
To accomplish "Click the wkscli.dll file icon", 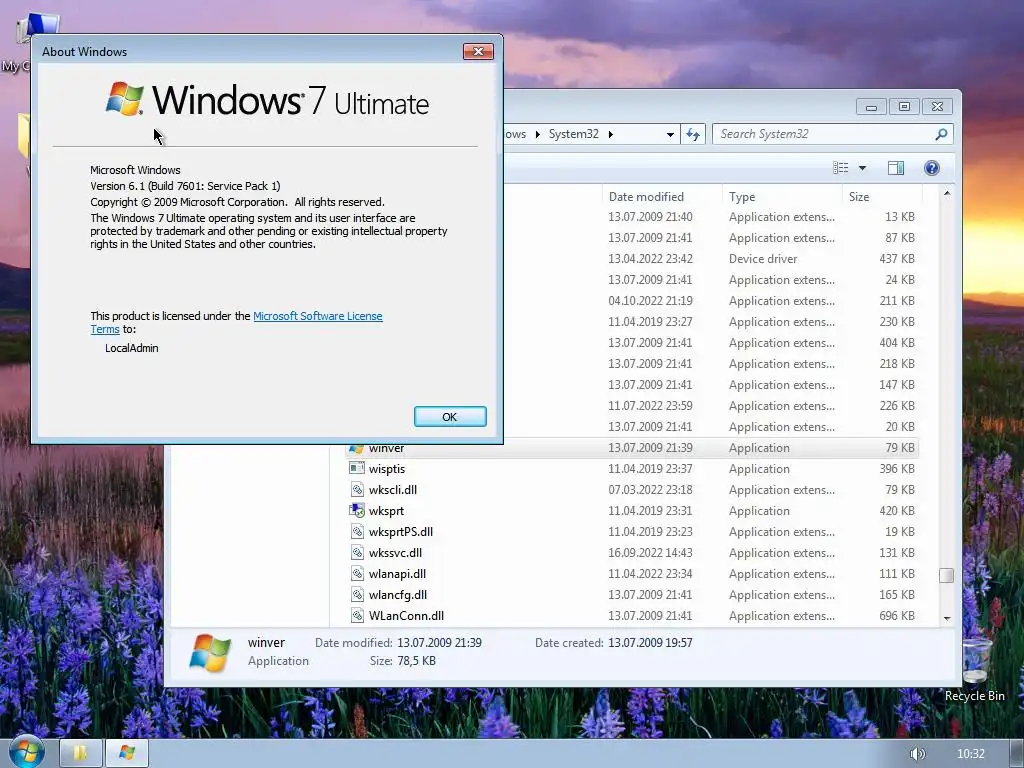I will (x=357, y=489).
